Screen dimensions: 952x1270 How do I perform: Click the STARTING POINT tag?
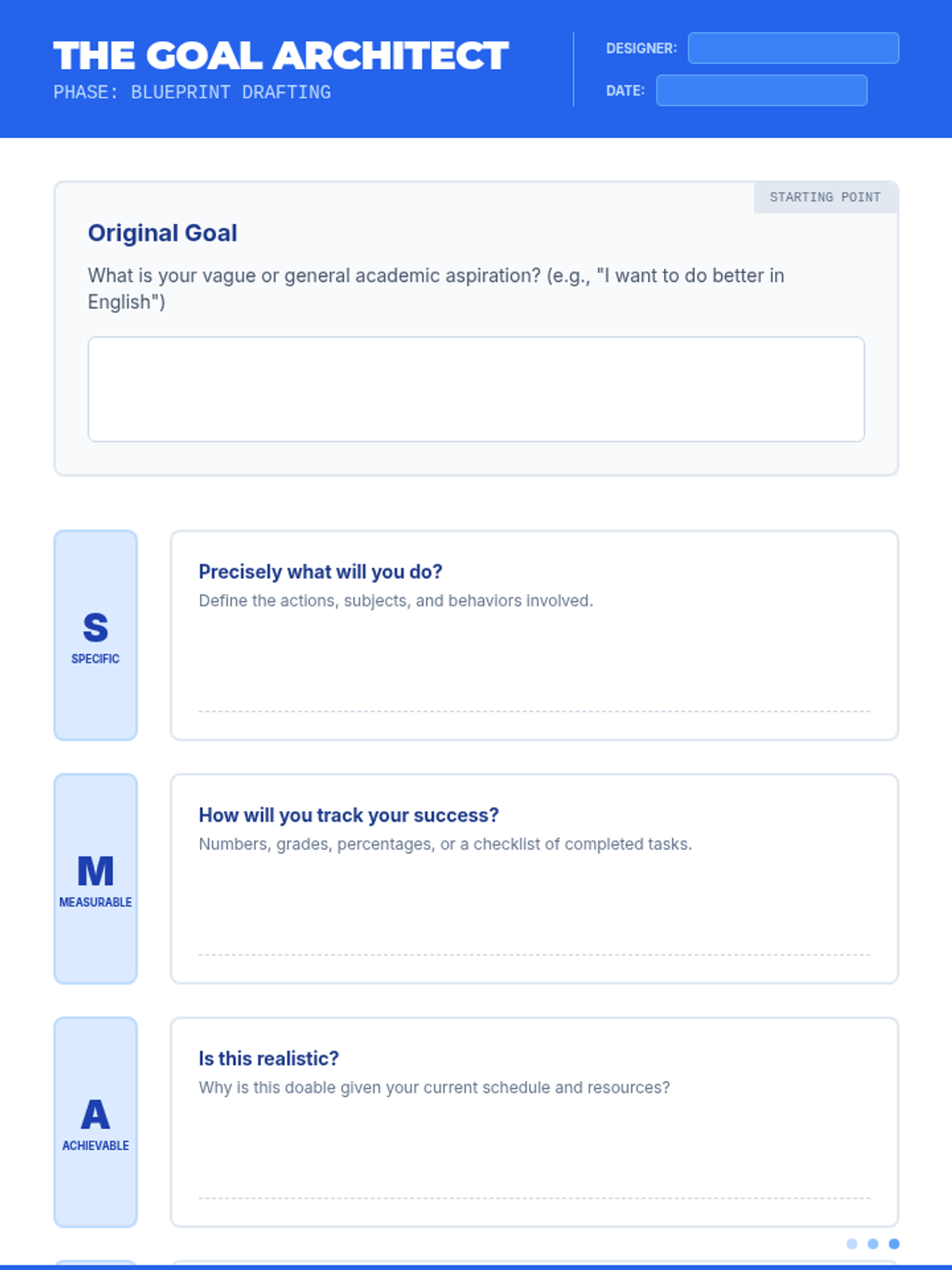825,197
